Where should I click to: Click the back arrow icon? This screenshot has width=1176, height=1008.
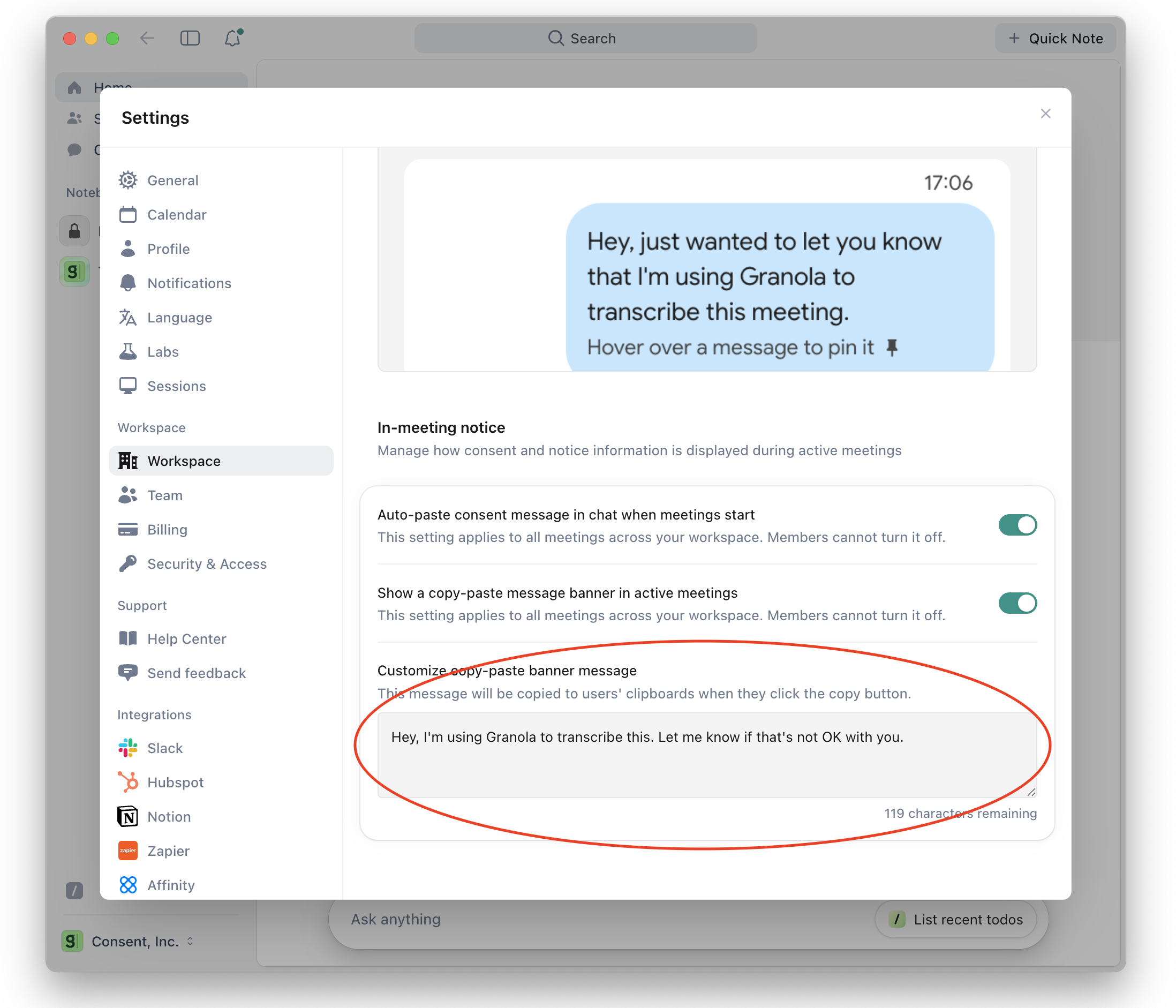tap(147, 38)
